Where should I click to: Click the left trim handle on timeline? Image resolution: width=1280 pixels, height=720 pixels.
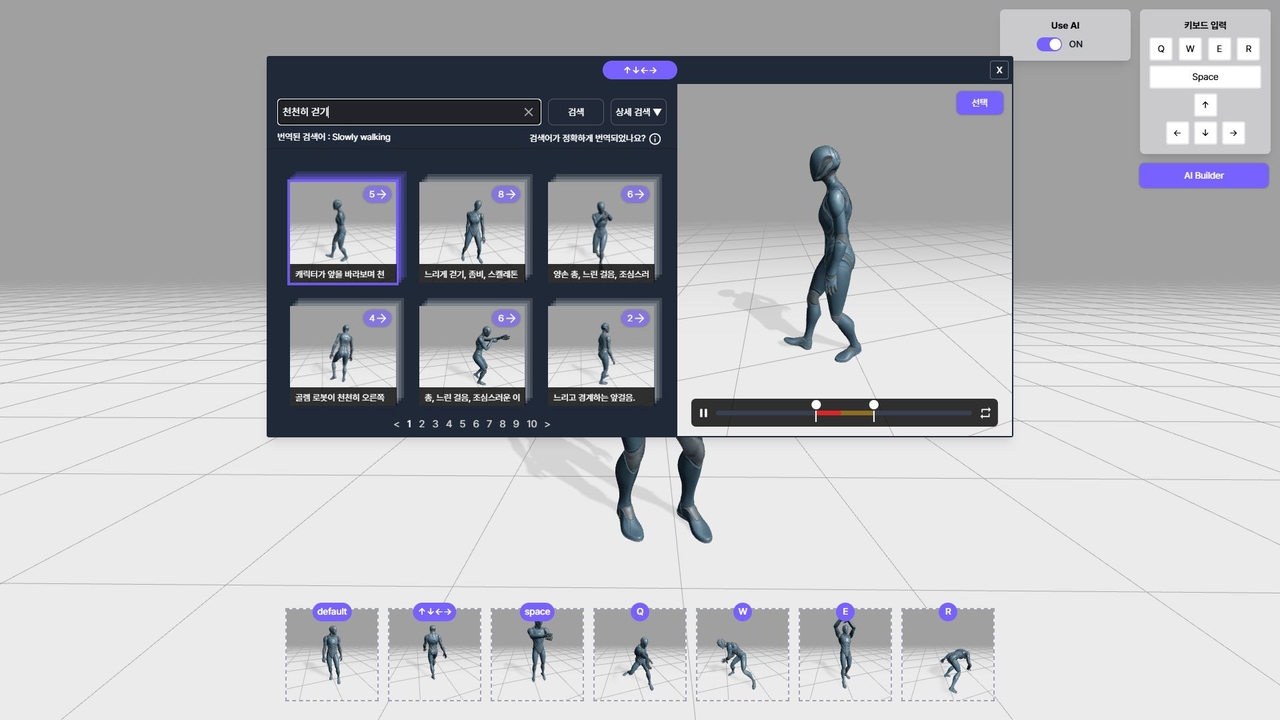tap(816, 405)
